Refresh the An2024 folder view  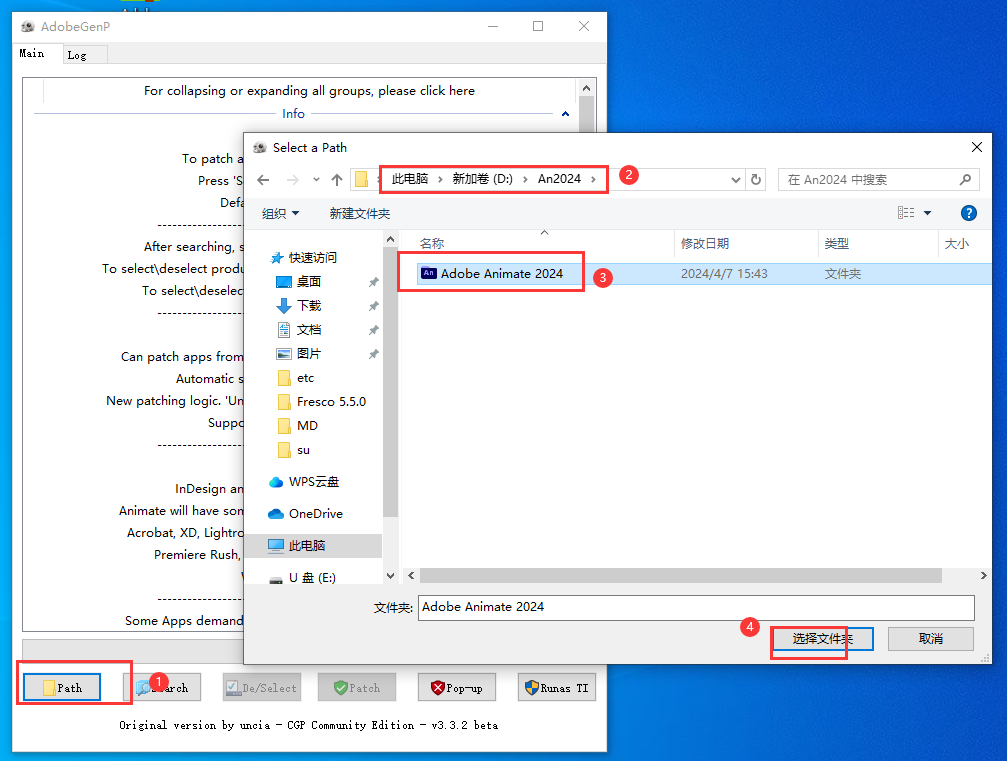point(756,180)
